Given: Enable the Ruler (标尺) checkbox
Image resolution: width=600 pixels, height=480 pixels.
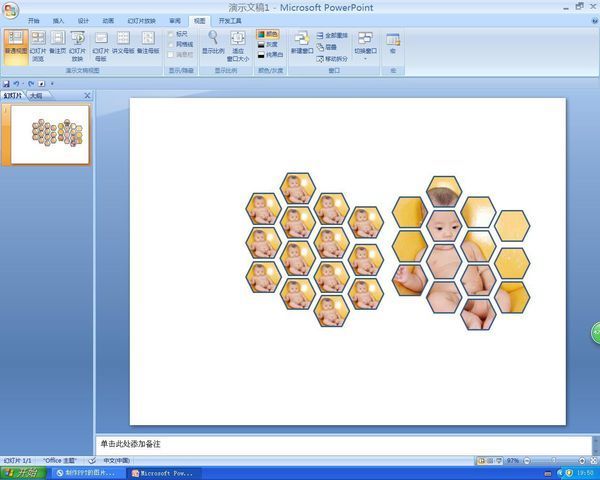Looking at the screenshot, I should (171, 34).
